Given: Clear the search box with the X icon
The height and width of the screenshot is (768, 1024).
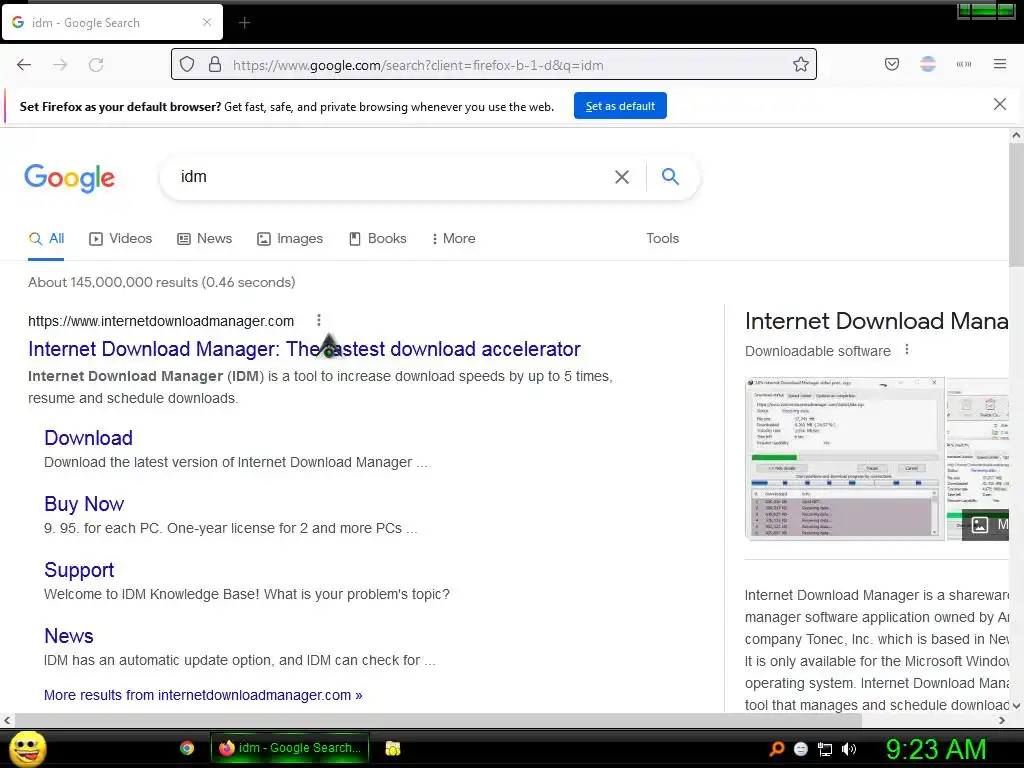Looking at the screenshot, I should pyautogui.click(x=622, y=177).
